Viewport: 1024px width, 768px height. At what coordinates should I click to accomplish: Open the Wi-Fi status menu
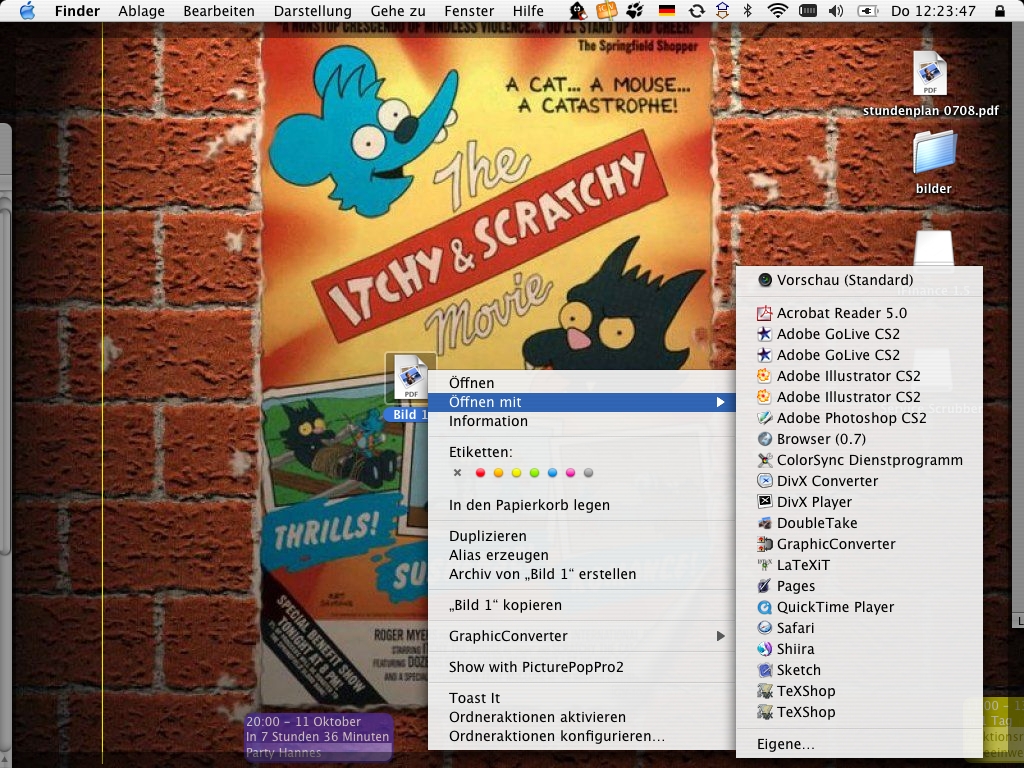pyautogui.click(x=777, y=10)
